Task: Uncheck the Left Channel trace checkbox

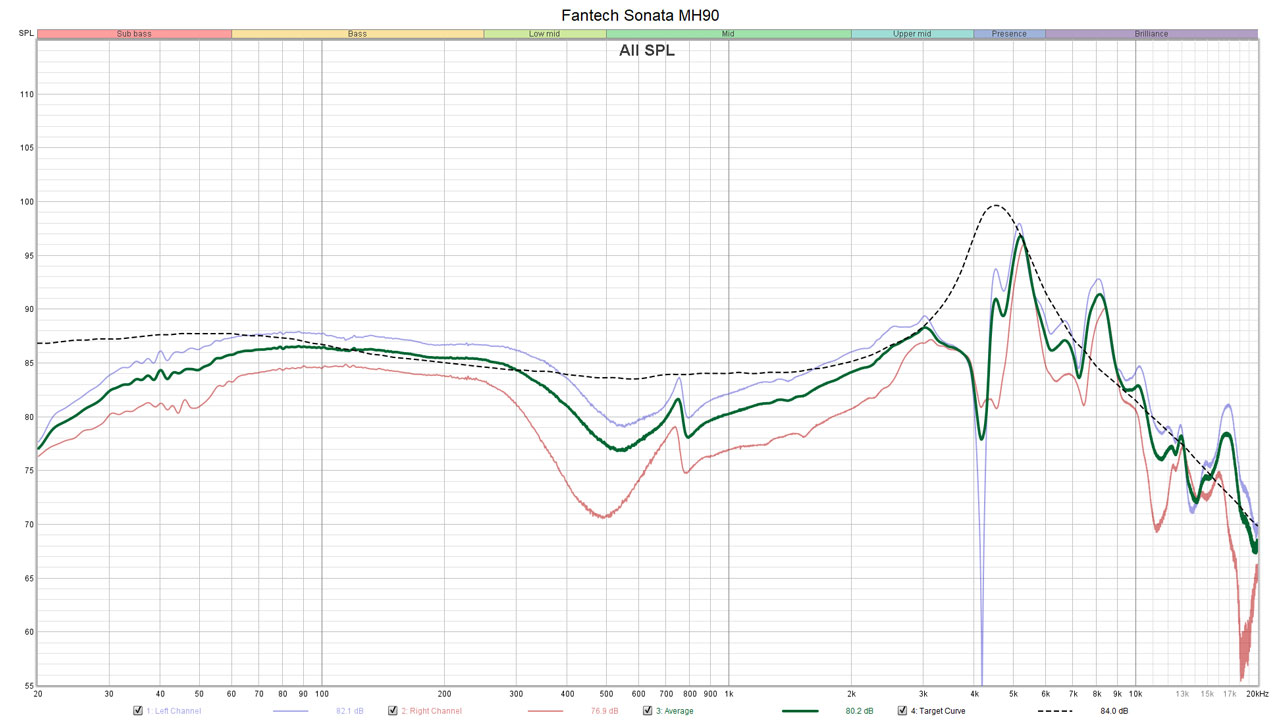Action: coord(138,711)
